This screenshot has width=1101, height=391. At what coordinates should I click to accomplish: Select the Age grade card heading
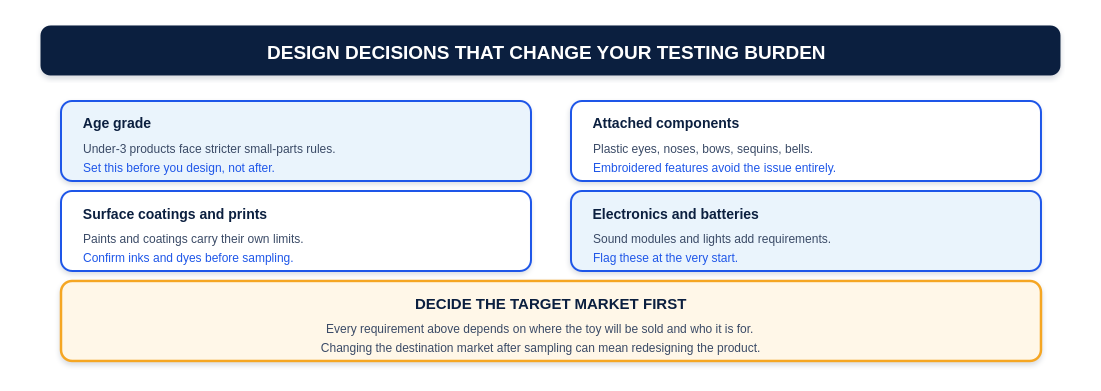117,124
